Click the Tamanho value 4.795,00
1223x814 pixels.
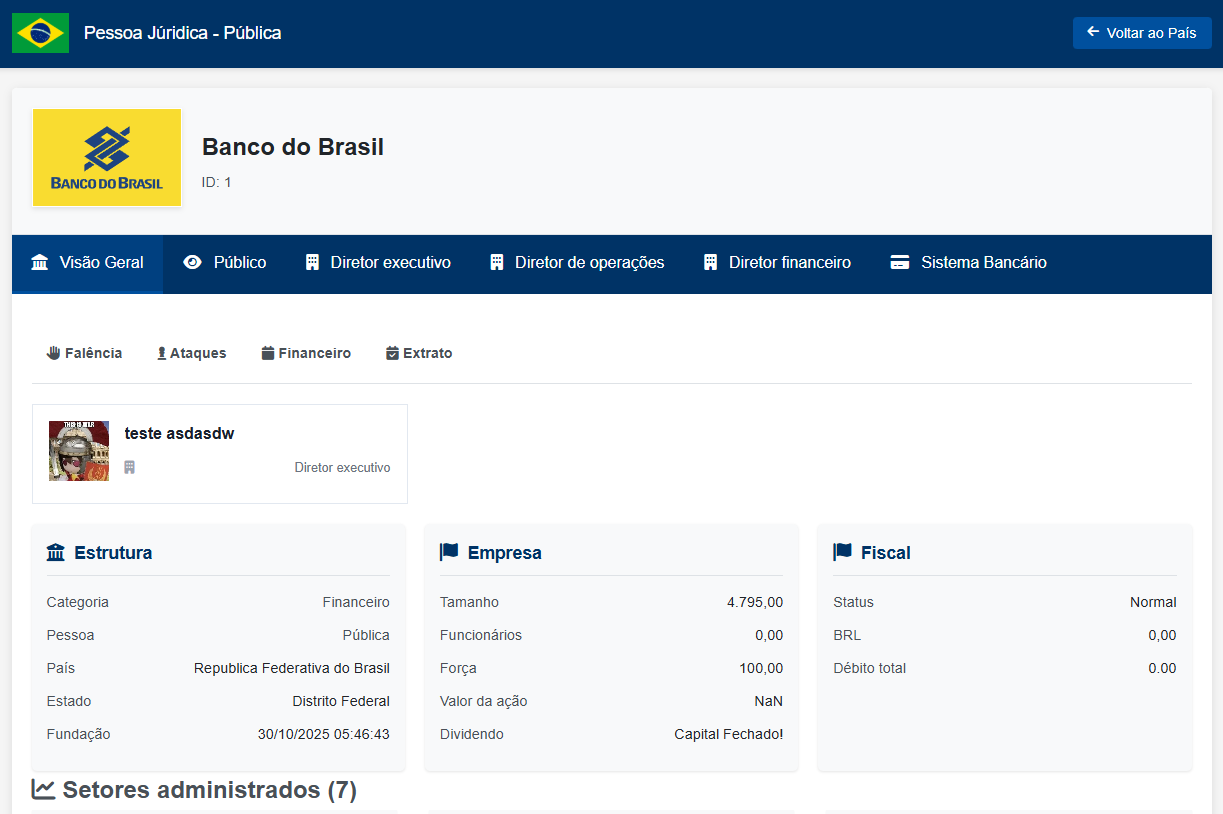click(755, 602)
